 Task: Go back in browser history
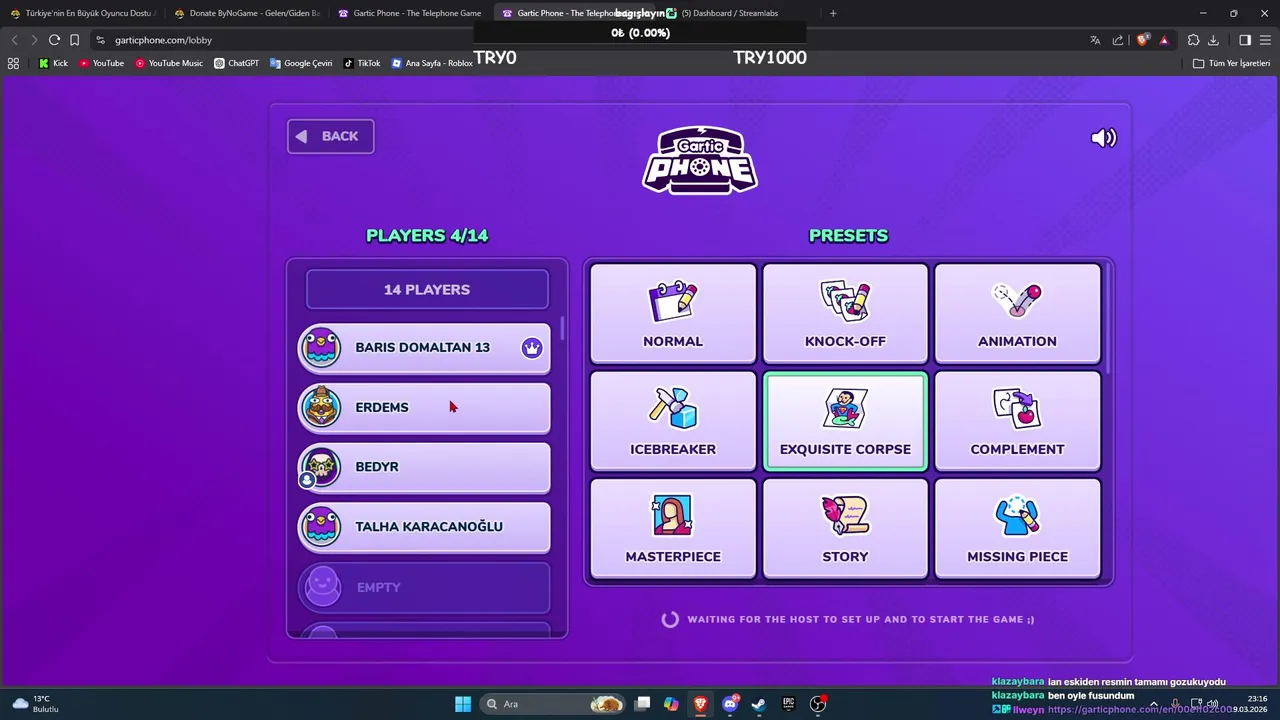[14, 40]
